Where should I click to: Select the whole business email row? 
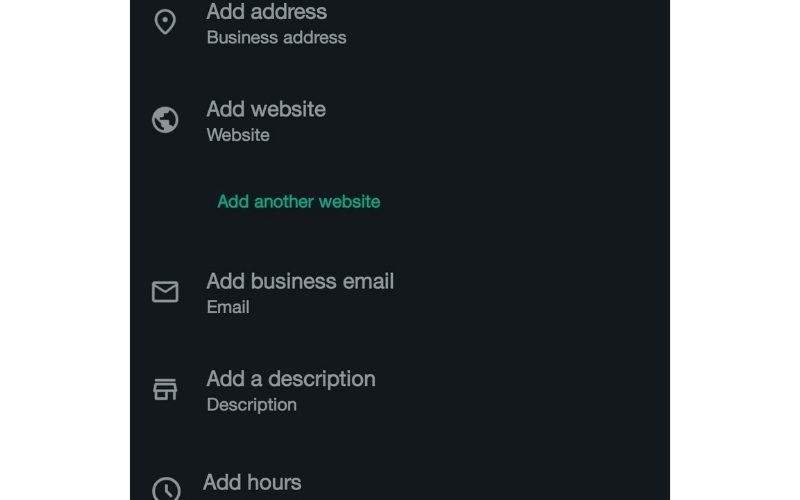click(400, 293)
